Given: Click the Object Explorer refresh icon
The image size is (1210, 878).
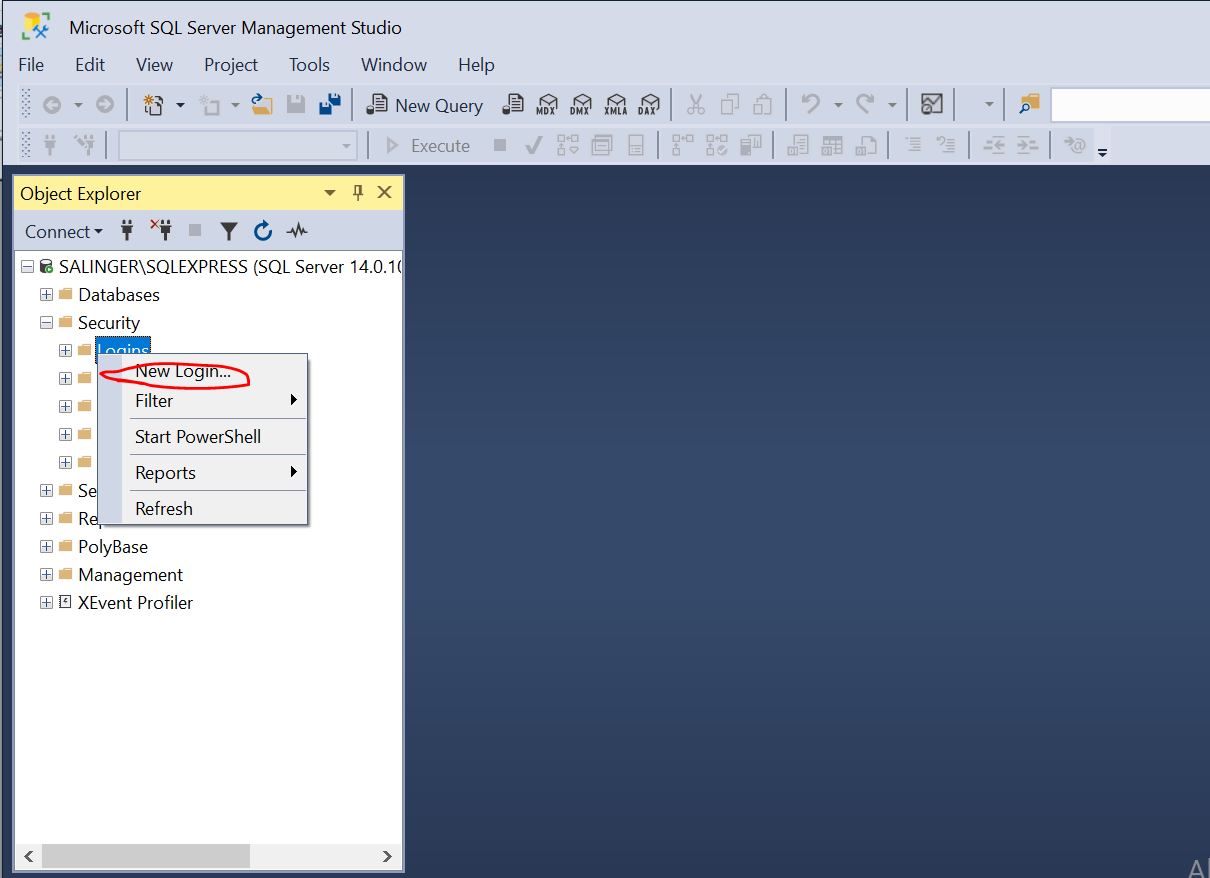Looking at the screenshot, I should (263, 231).
